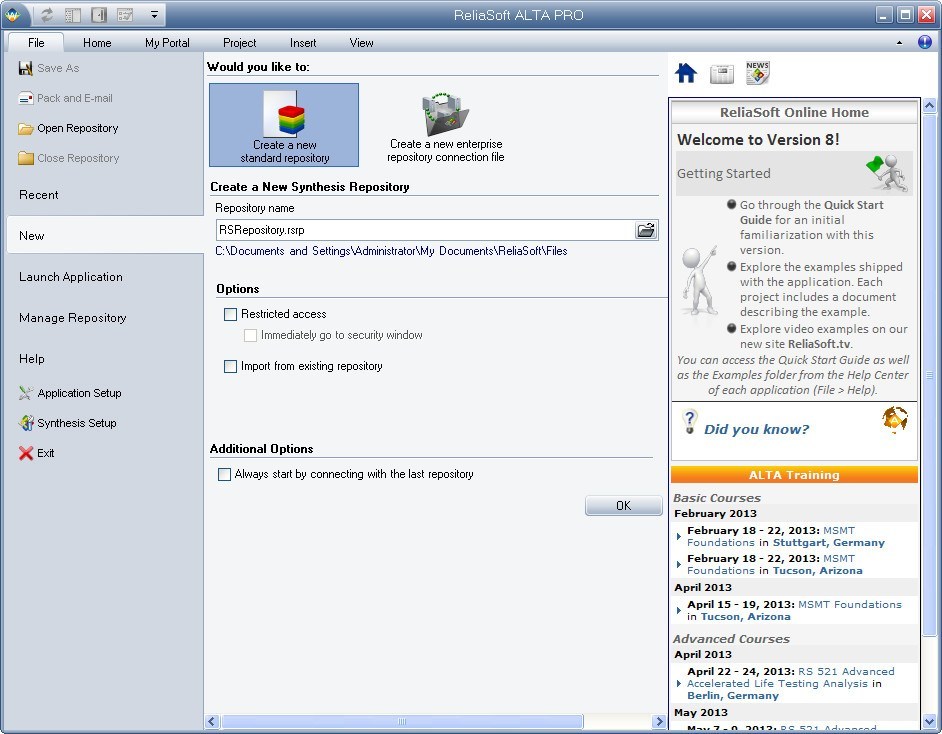Browse for repository folder using folder icon
Image resolution: width=942 pixels, height=734 pixels.
click(646, 230)
